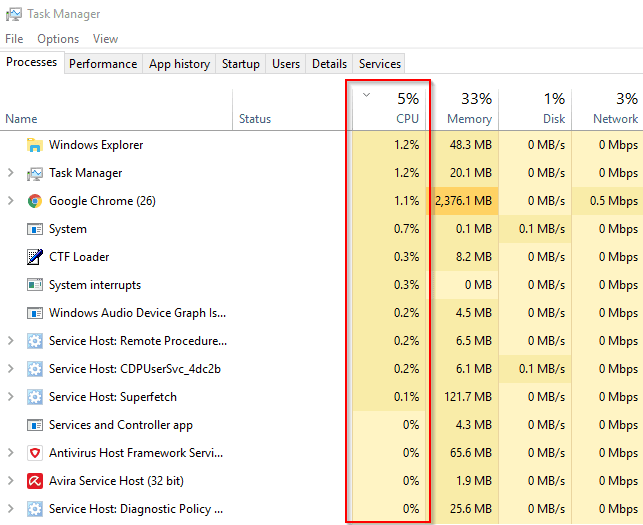Click the Service Host Superfetch gear icon

click(x=35, y=397)
